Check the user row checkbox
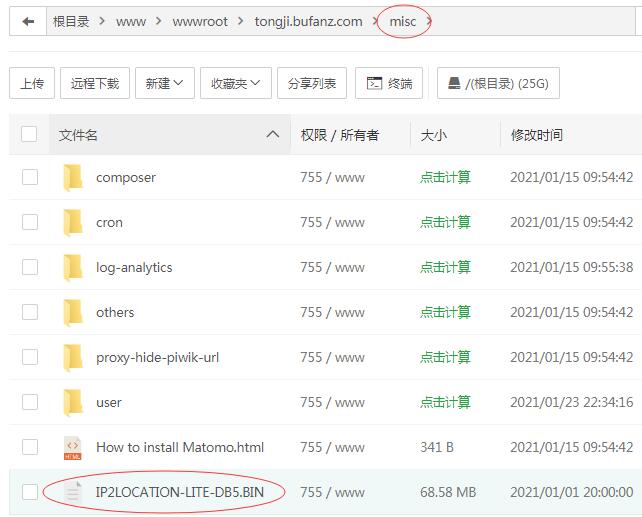This screenshot has width=642, height=517. pos(30,402)
